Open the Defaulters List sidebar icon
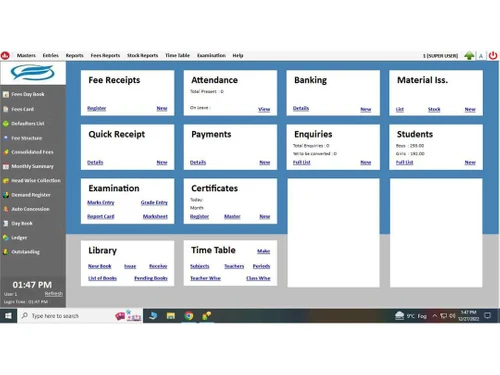 click(x=6, y=124)
